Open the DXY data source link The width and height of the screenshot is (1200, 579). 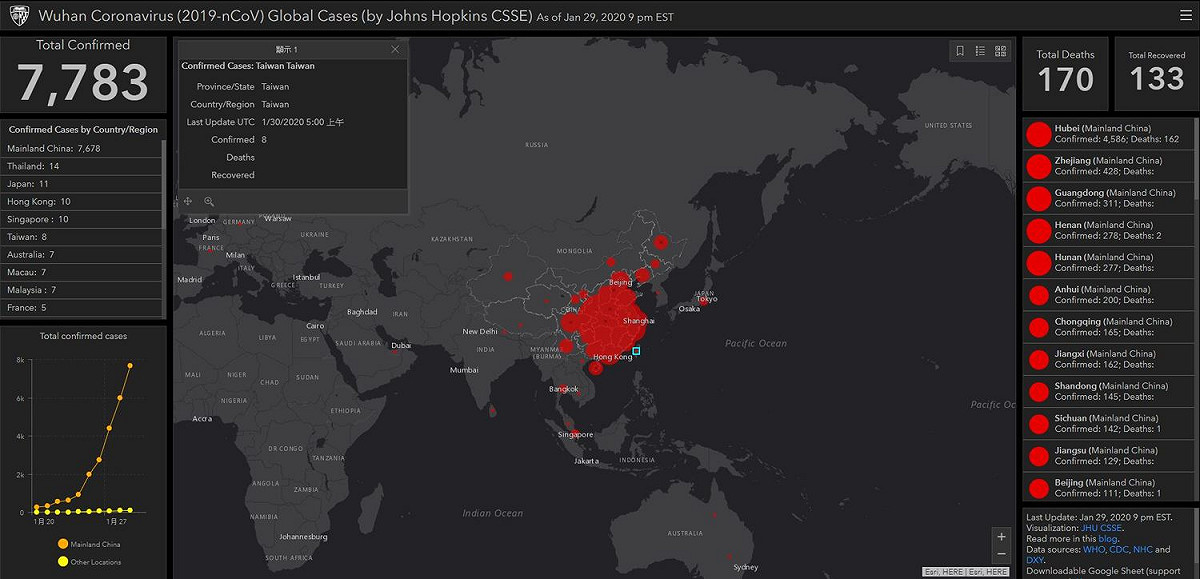click(1035, 560)
